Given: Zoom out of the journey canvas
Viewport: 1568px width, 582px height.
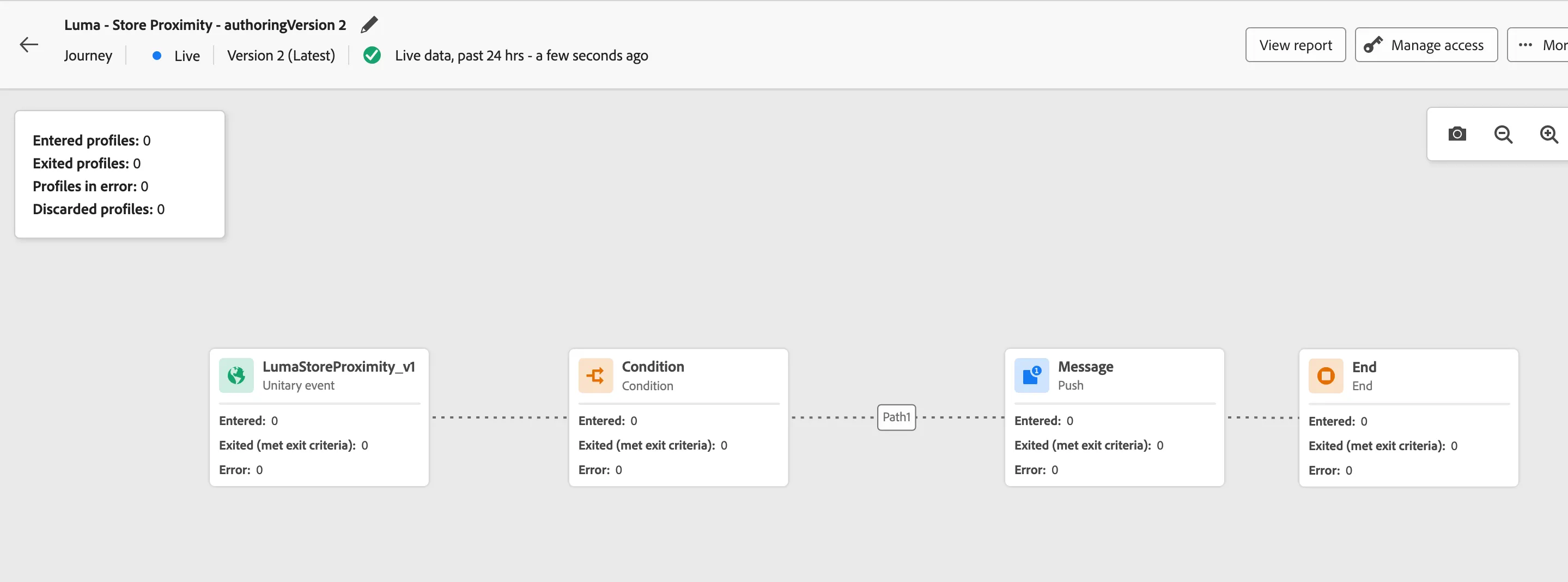Looking at the screenshot, I should tap(1503, 135).
